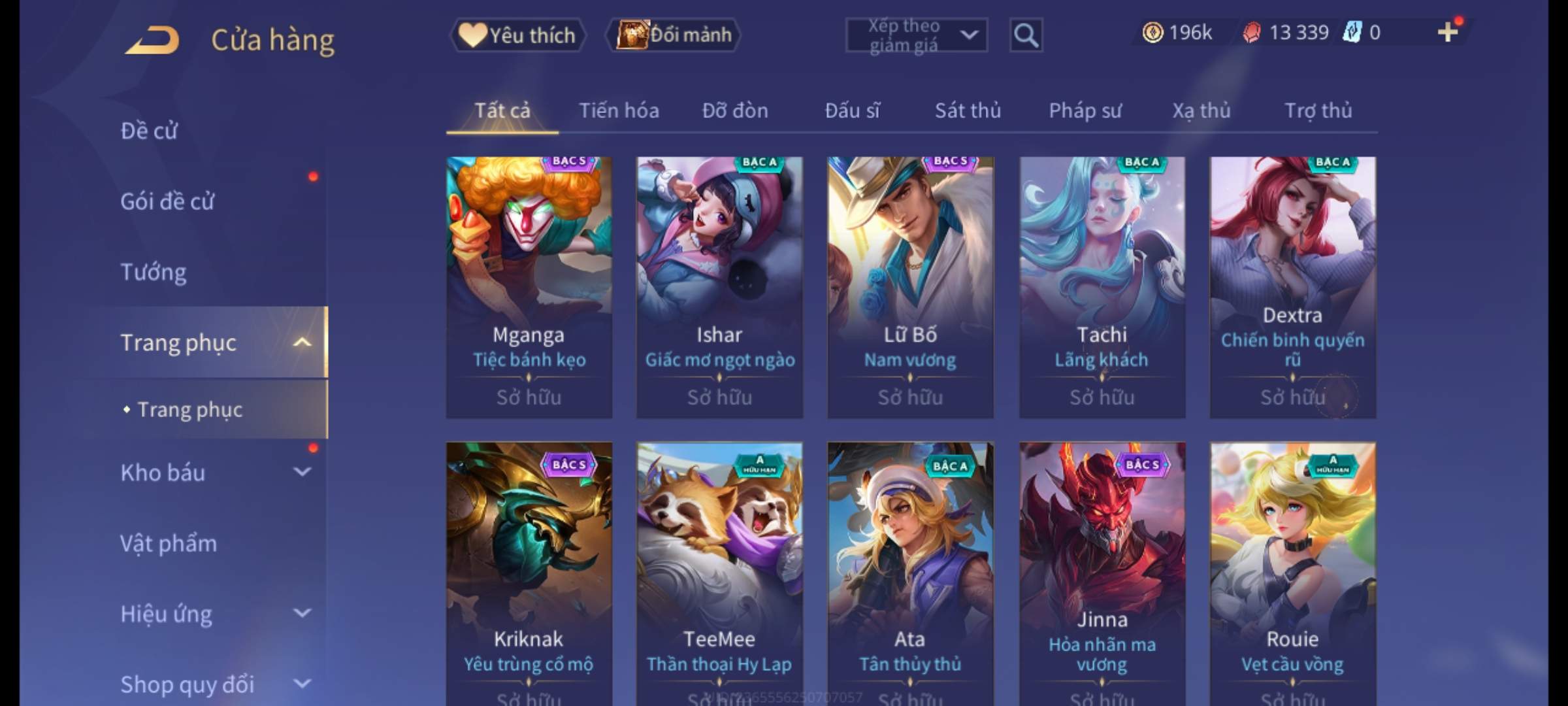1568x706 pixels.
Task: Click the red gem currency icon
Action: (1251, 33)
